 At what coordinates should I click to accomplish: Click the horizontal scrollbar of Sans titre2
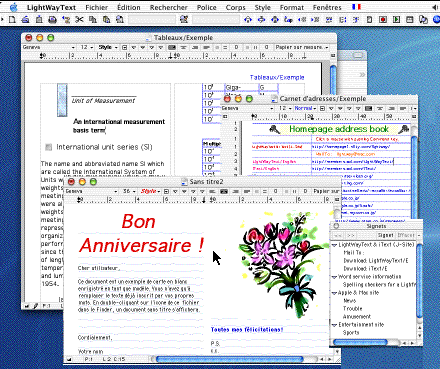click(229, 359)
